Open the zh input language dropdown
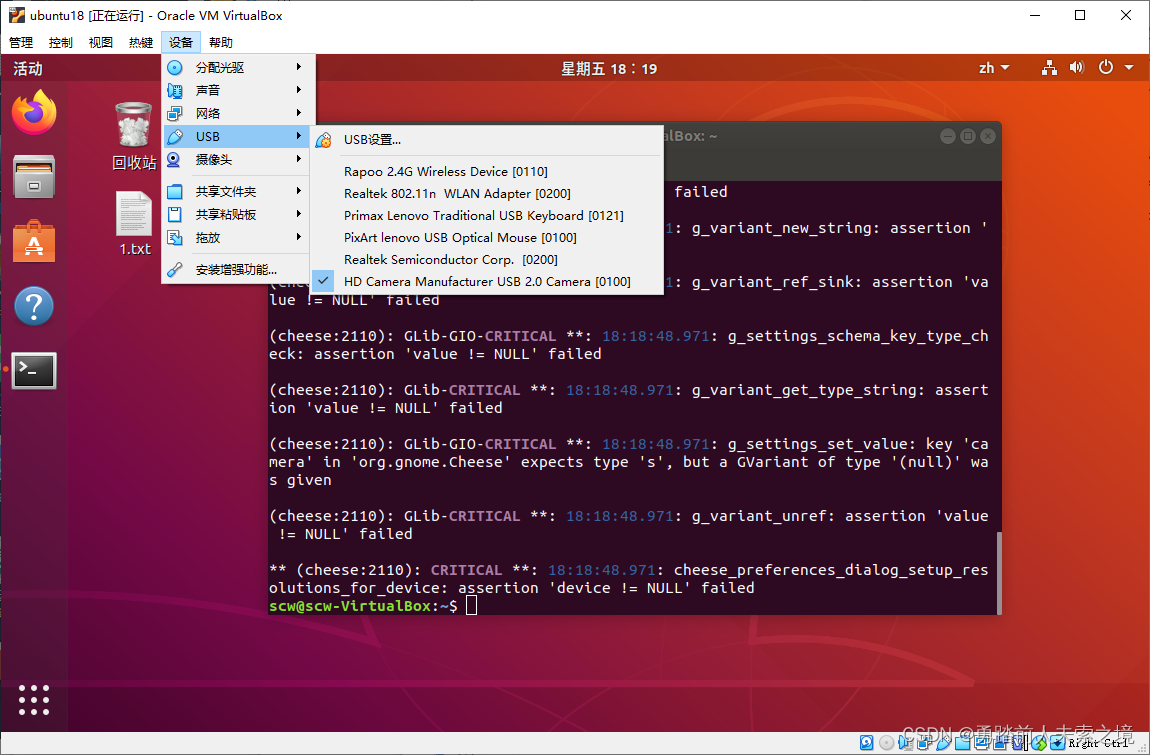 994,68
